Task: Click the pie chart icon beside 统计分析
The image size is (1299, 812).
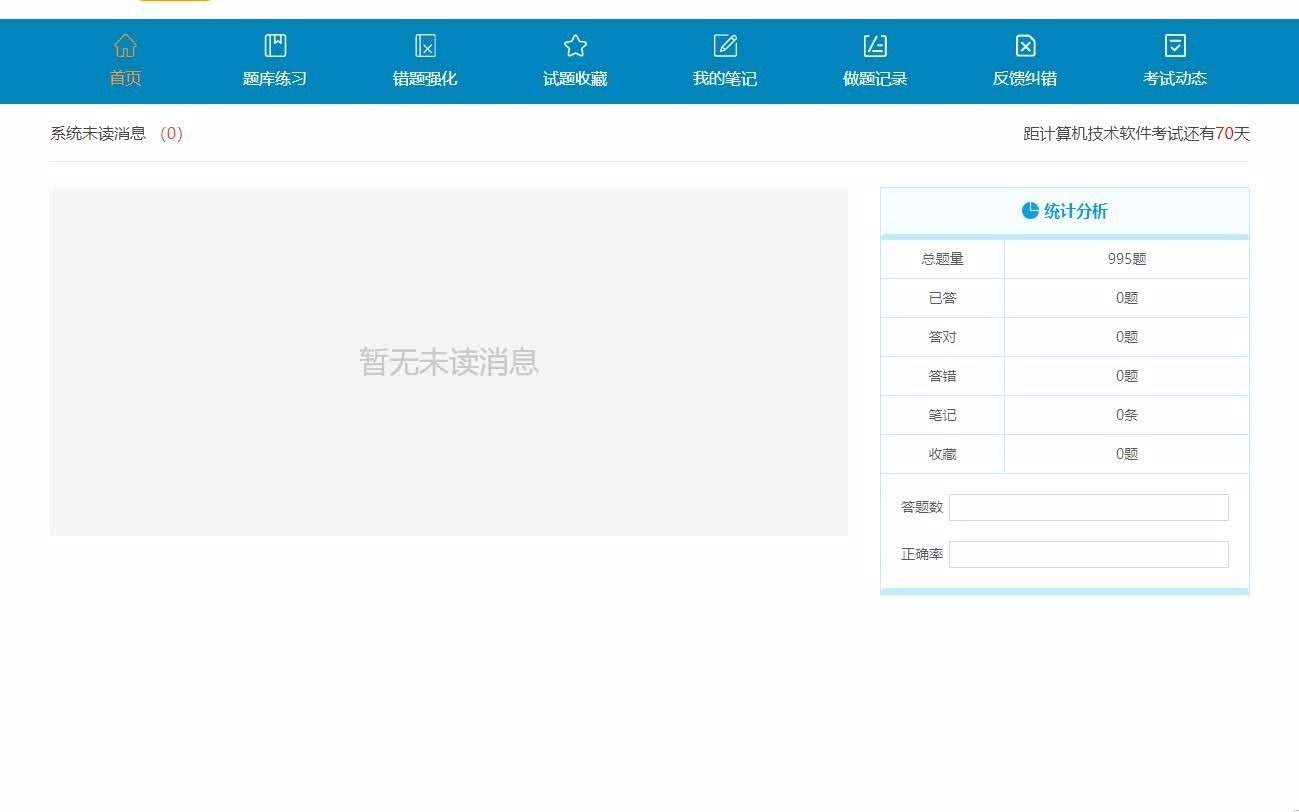Action: tap(1030, 211)
